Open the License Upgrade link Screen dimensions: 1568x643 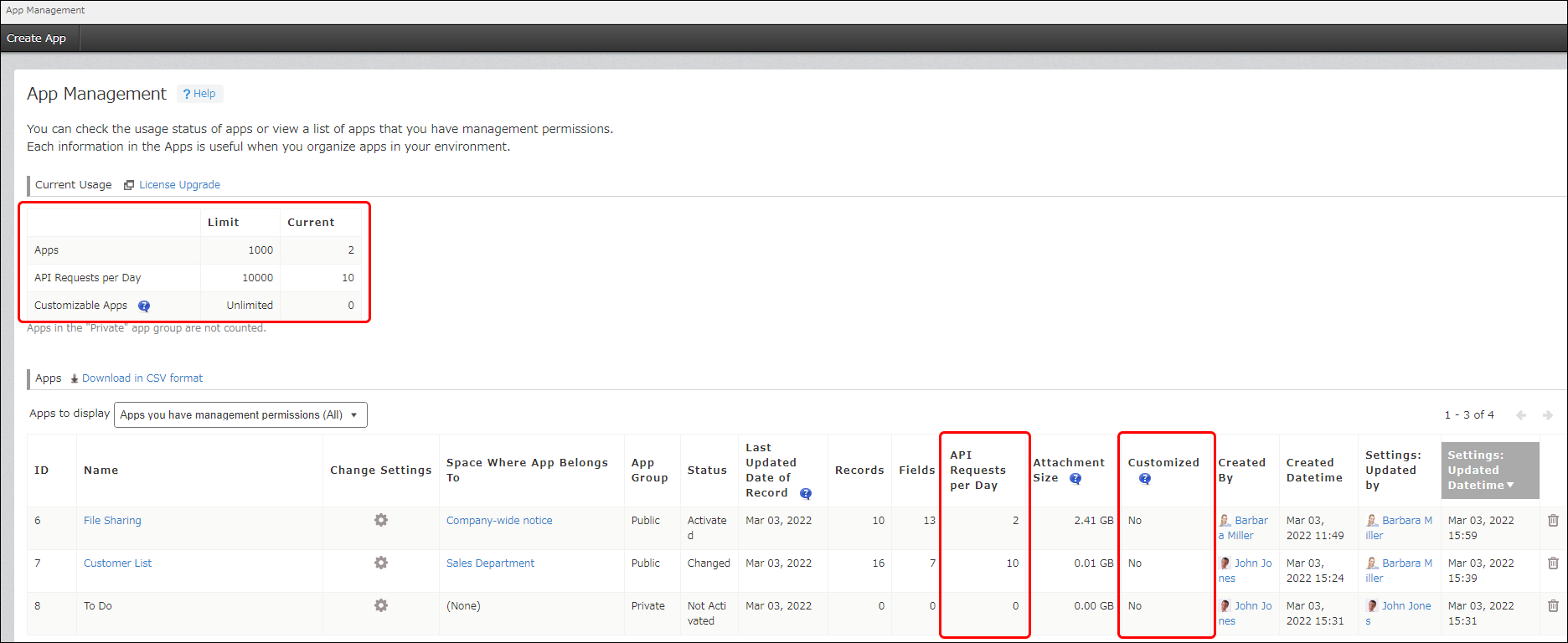(179, 185)
